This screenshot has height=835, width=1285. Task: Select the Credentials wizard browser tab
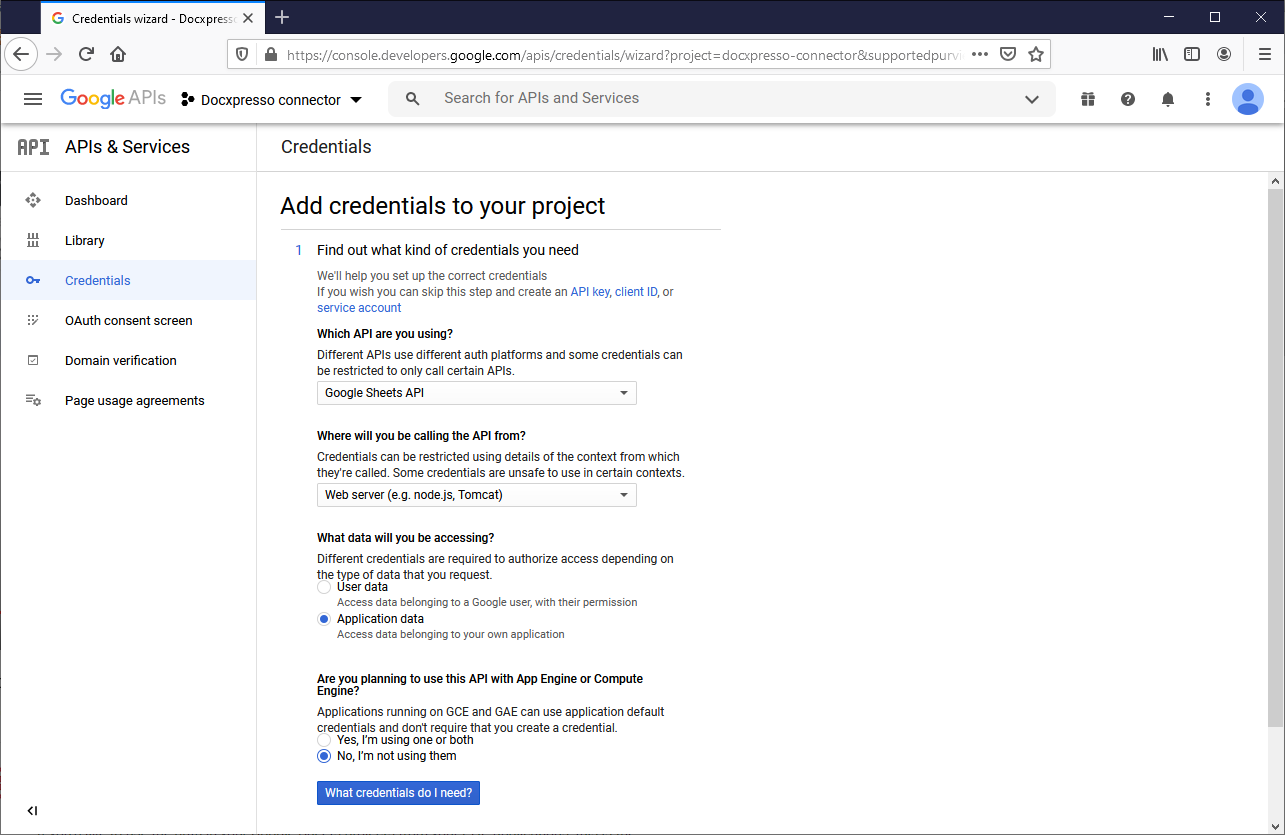click(152, 18)
